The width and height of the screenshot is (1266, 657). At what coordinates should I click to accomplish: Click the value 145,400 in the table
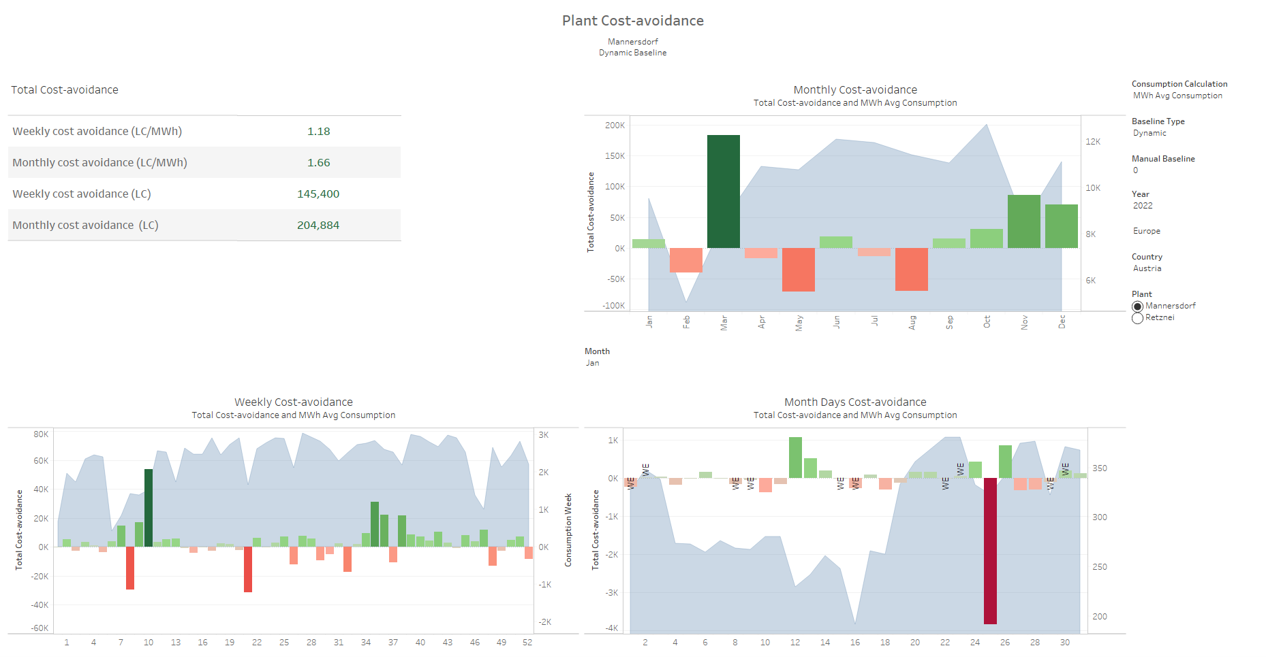(318, 194)
